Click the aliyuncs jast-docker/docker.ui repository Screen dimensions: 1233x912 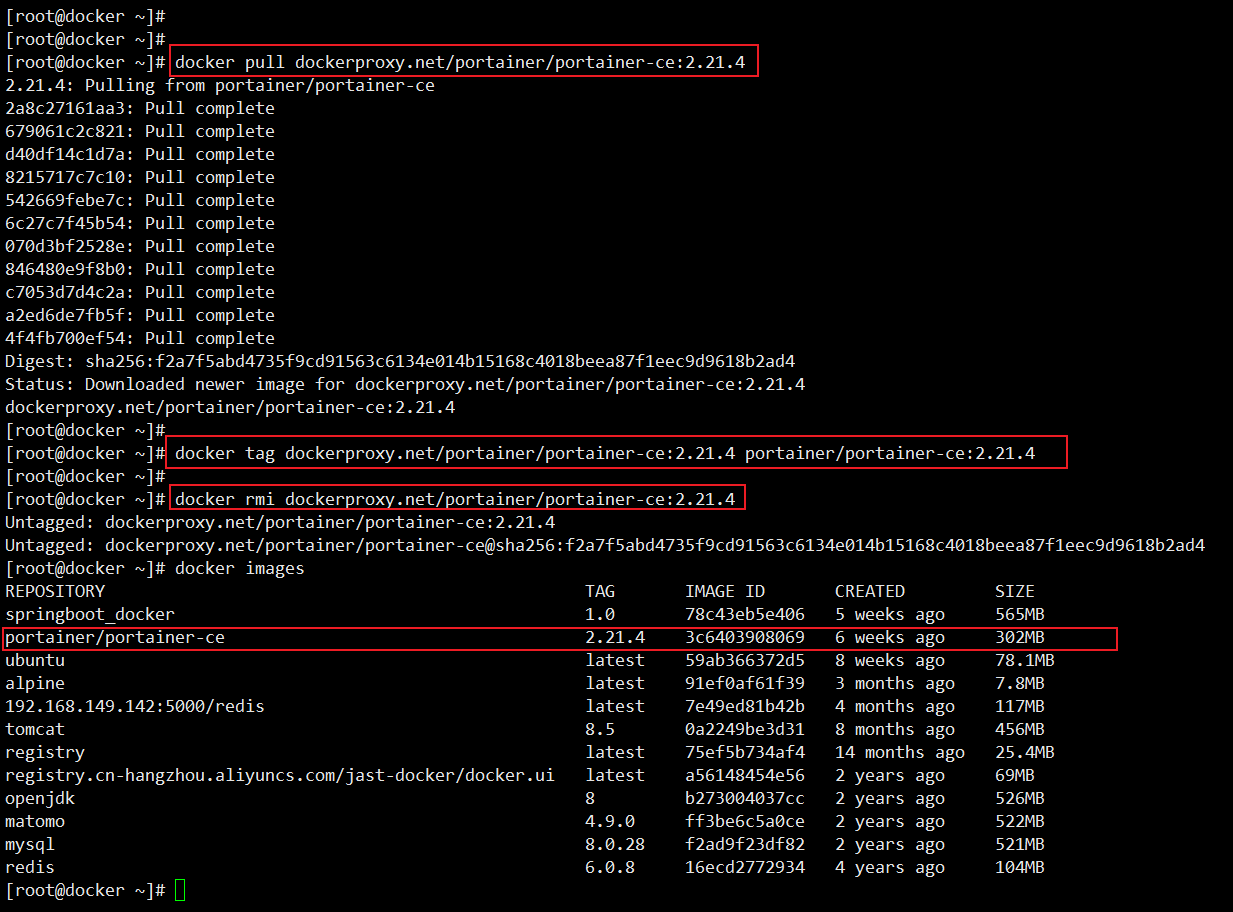[x=280, y=775]
